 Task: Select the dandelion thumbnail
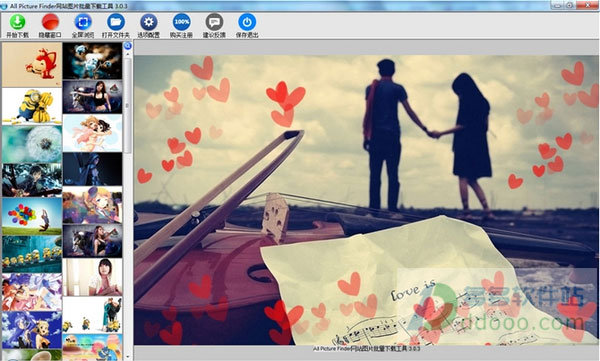32,144
